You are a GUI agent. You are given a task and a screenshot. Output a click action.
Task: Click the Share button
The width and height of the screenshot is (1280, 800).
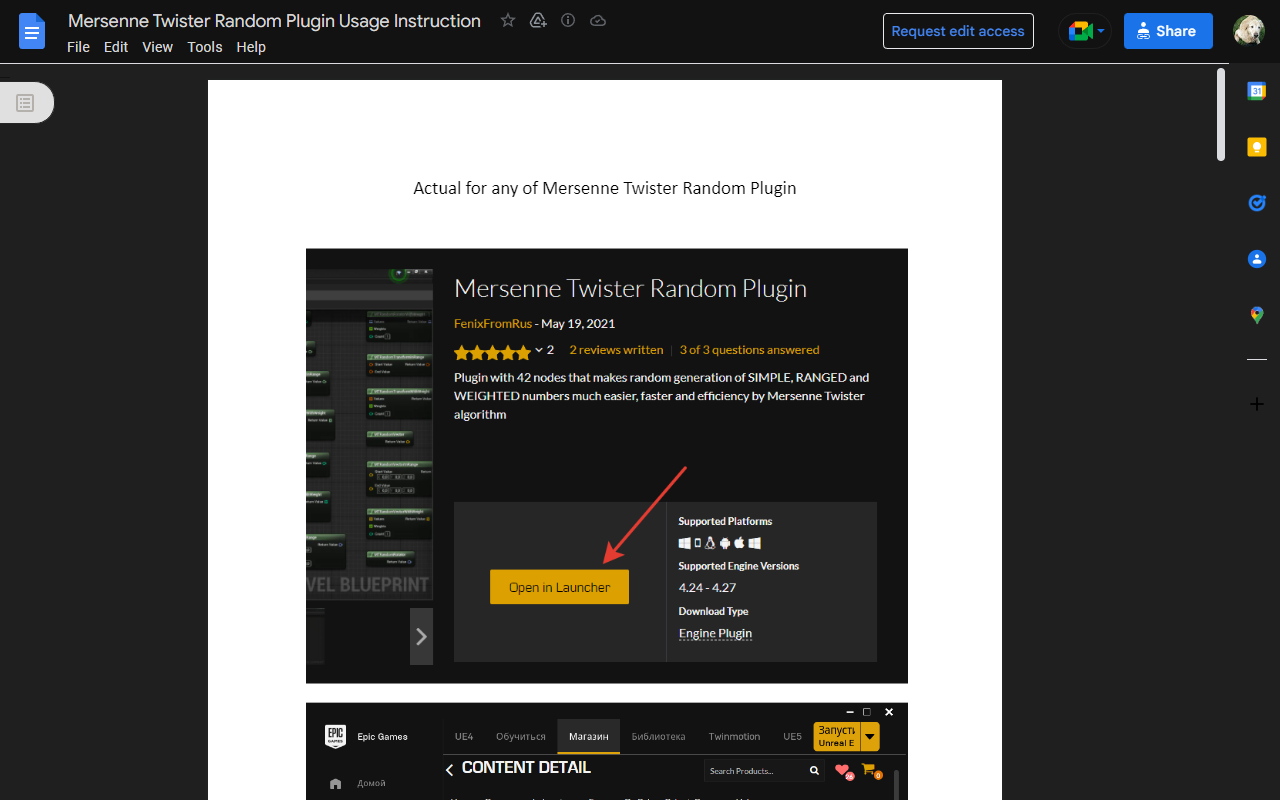(x=1168, y=31)
